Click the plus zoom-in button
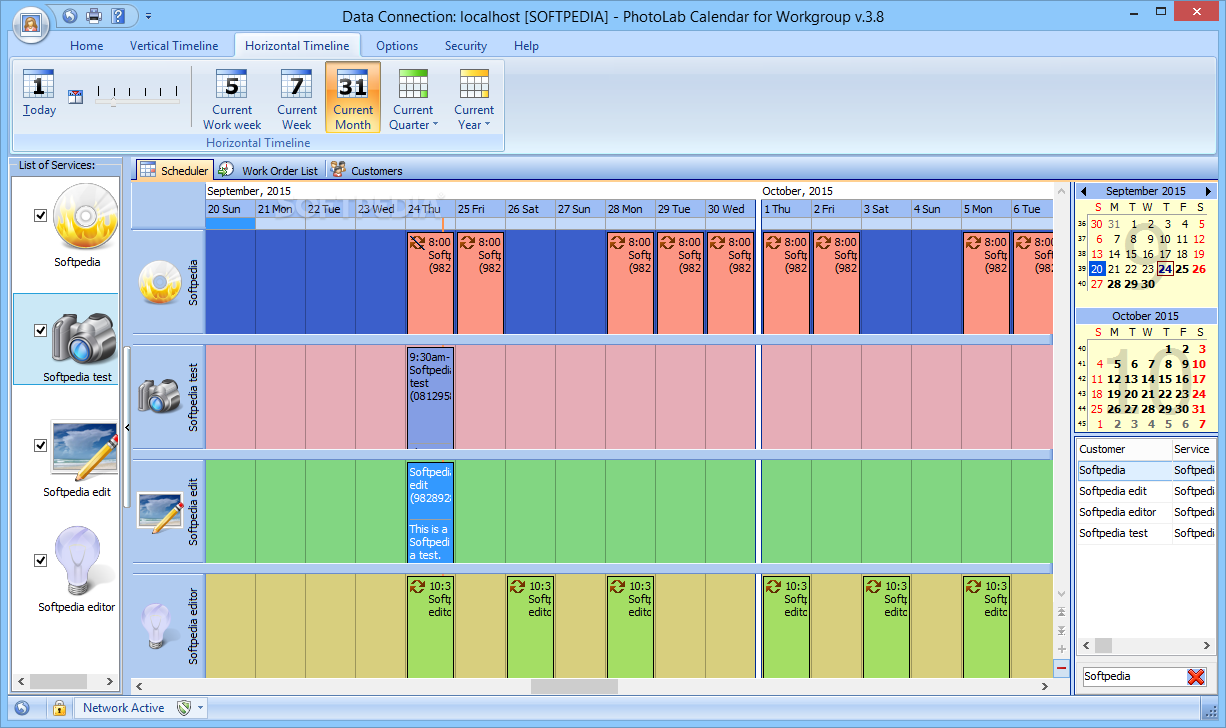1226x728 pixels. coord(1061,649)
